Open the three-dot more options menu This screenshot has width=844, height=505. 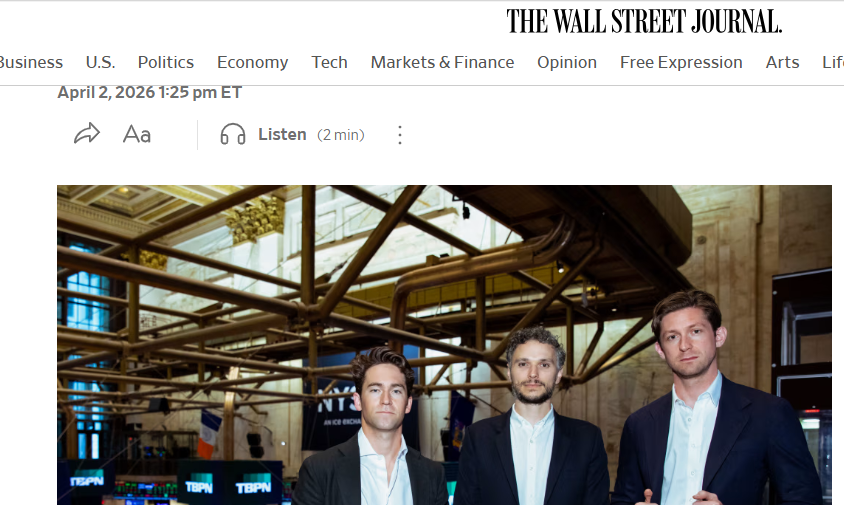[x=399, y=135]
